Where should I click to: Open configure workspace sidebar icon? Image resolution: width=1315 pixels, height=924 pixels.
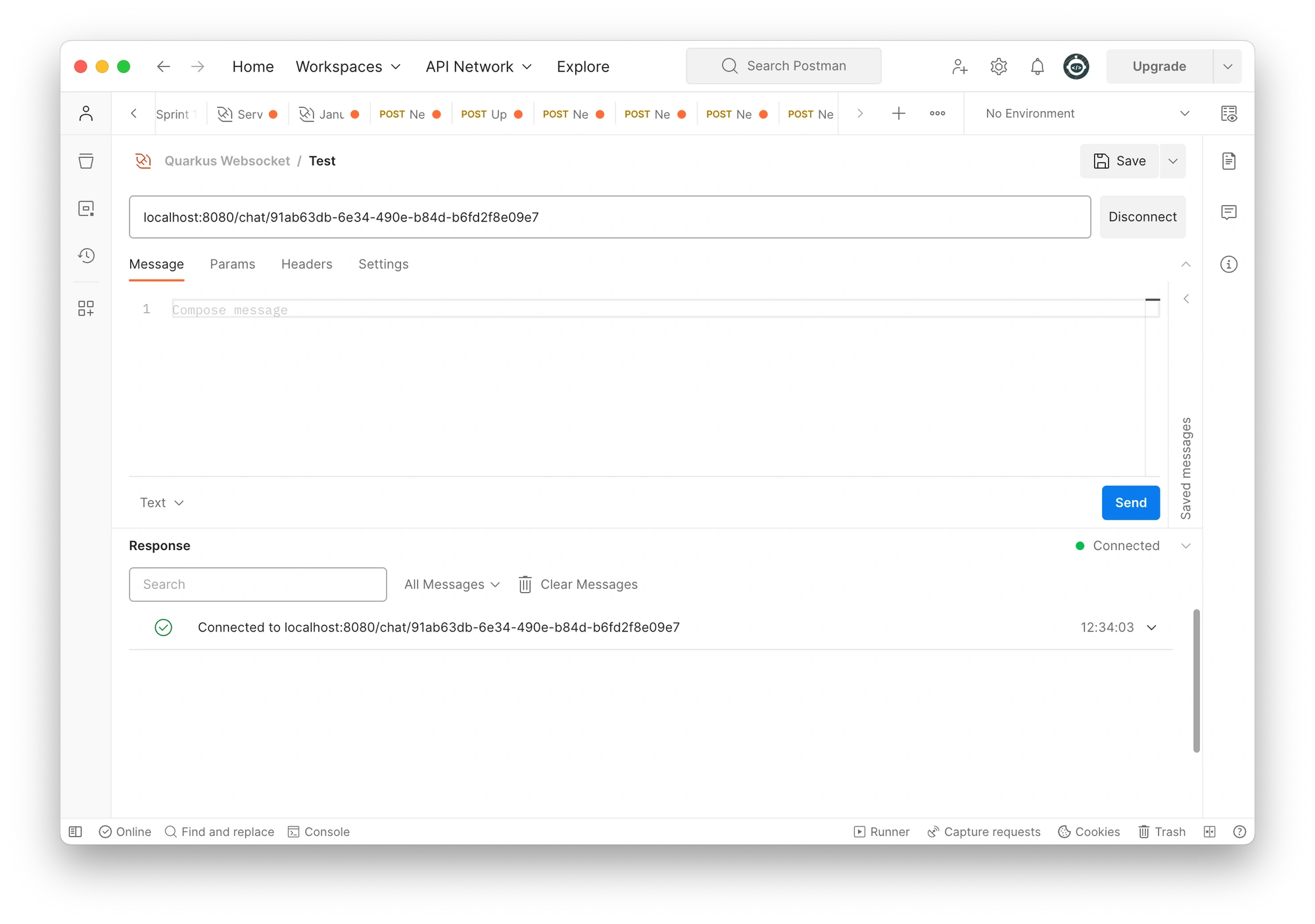pyautogui.click(x=86, y=308)
